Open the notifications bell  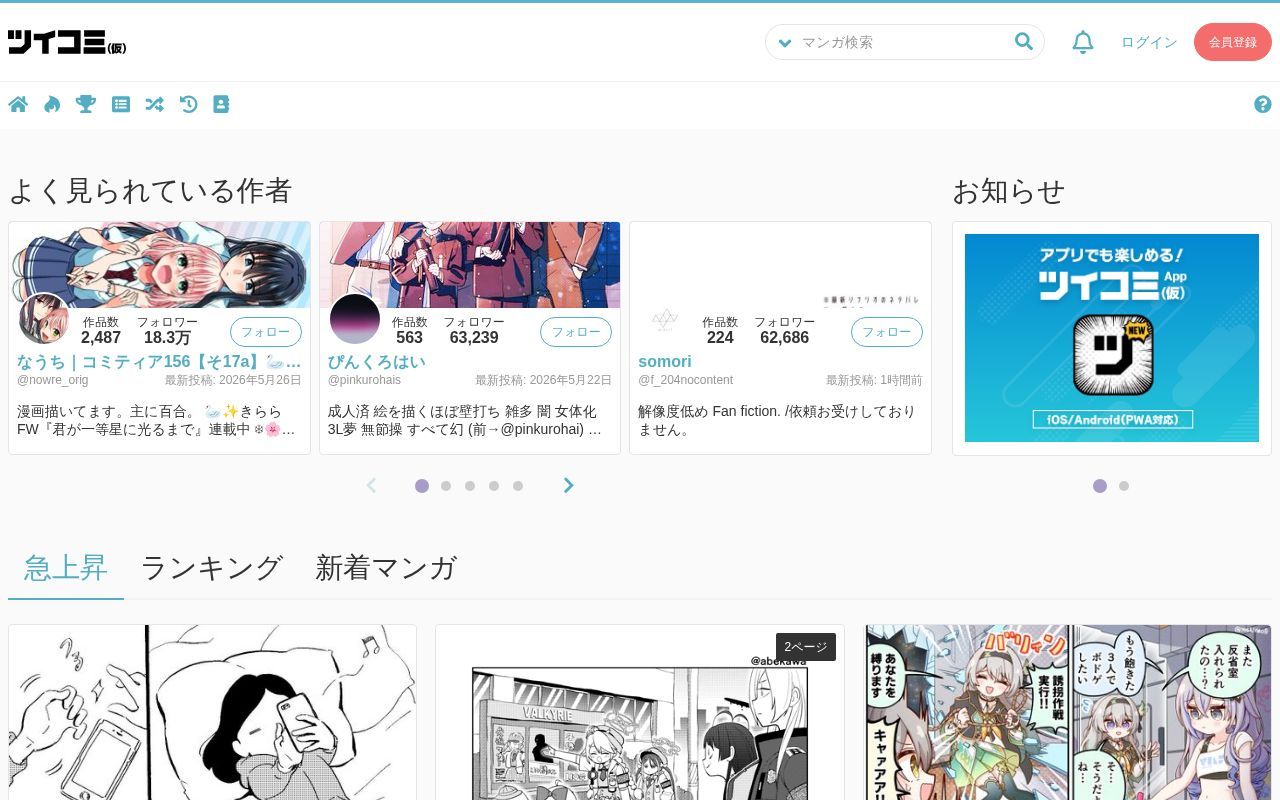coord(1083,42)
